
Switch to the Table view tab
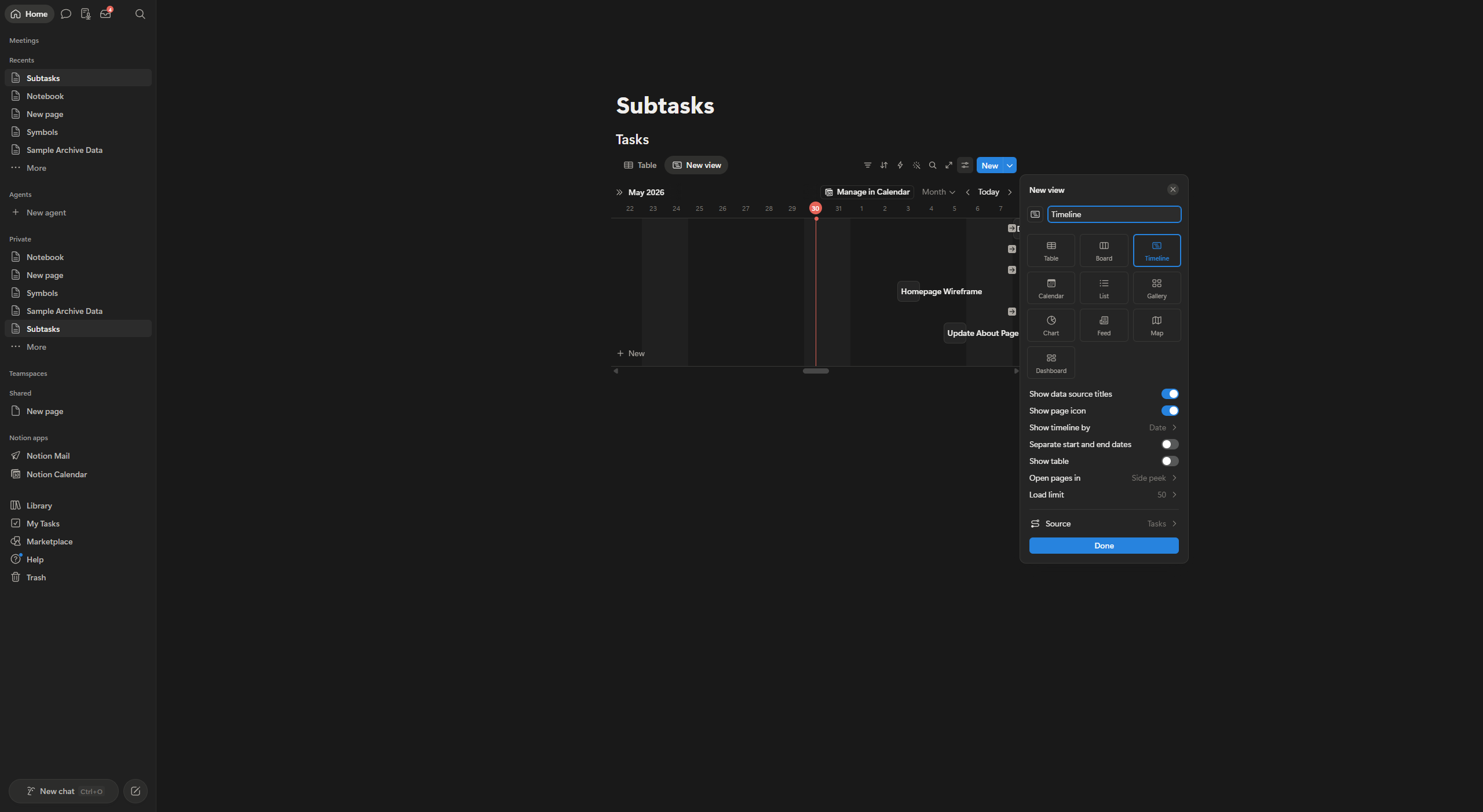pyautogui.click(x=640, y=165)
